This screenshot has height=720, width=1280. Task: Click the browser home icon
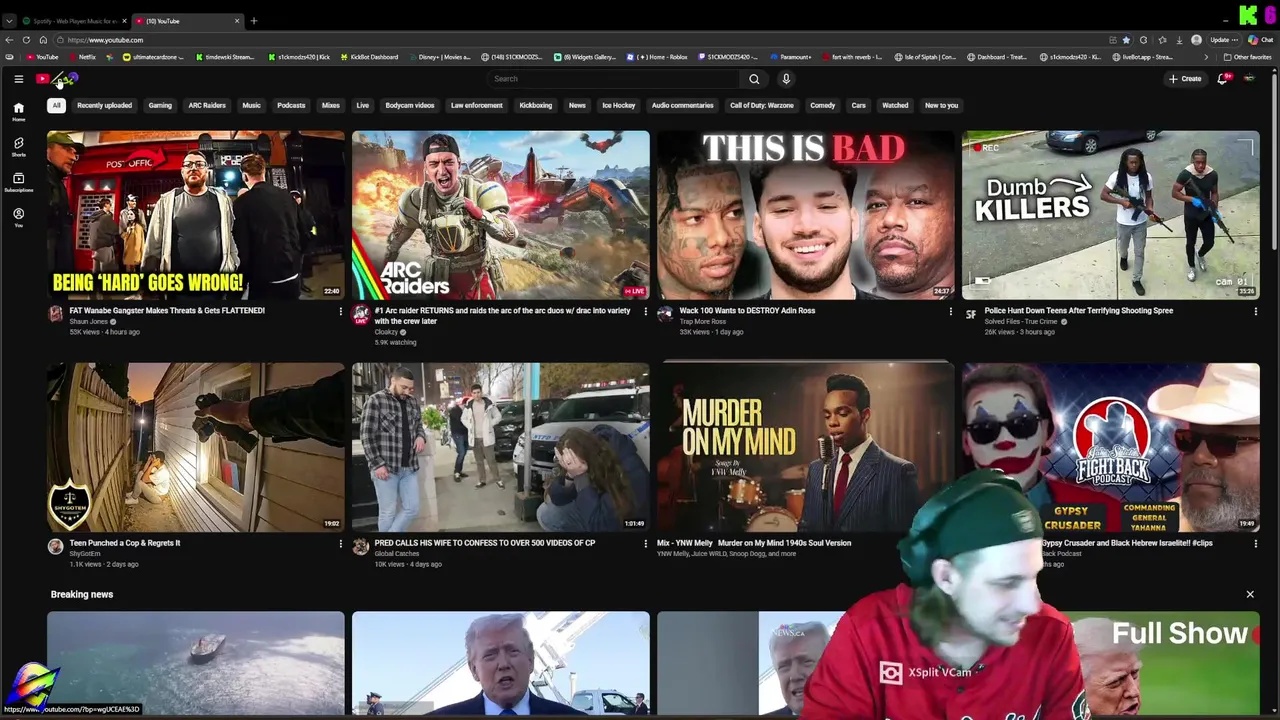point(42,40)
